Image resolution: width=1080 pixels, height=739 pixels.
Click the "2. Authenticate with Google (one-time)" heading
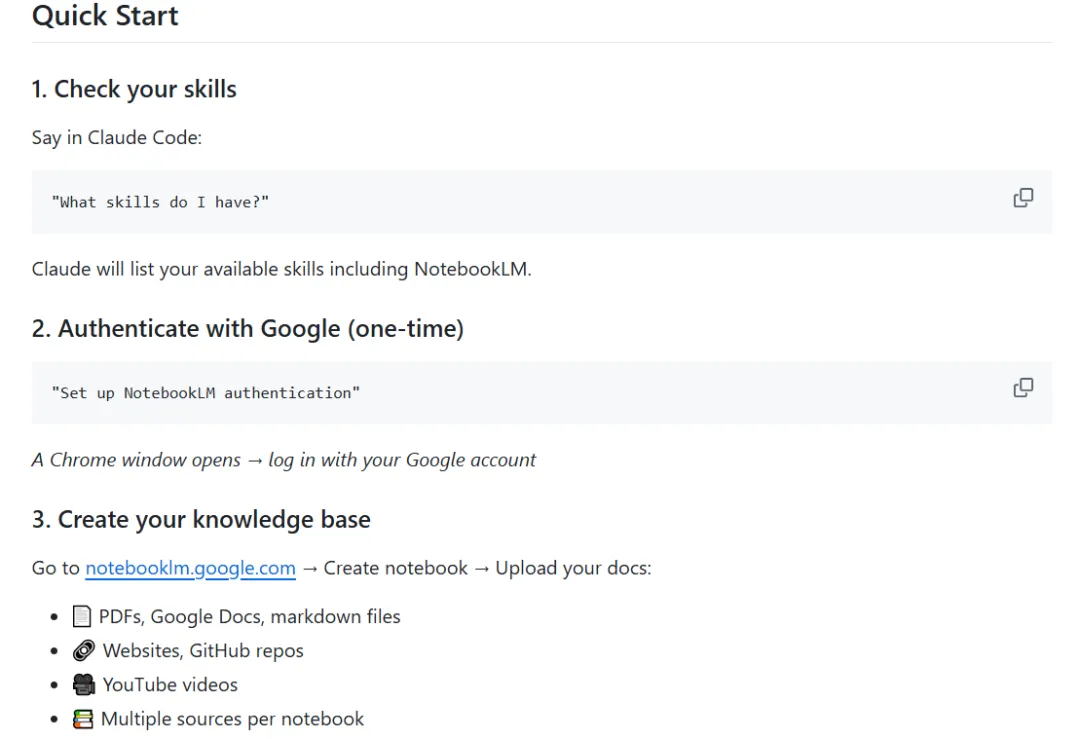248,329
